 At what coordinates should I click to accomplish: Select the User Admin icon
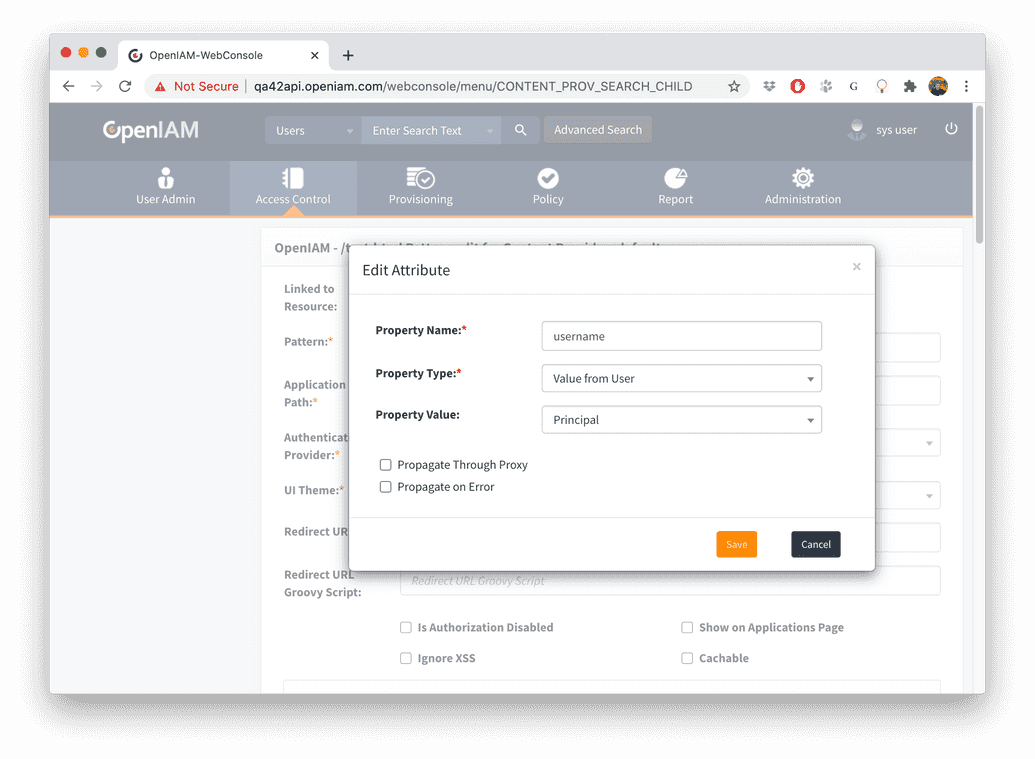[x=164, y=180]
